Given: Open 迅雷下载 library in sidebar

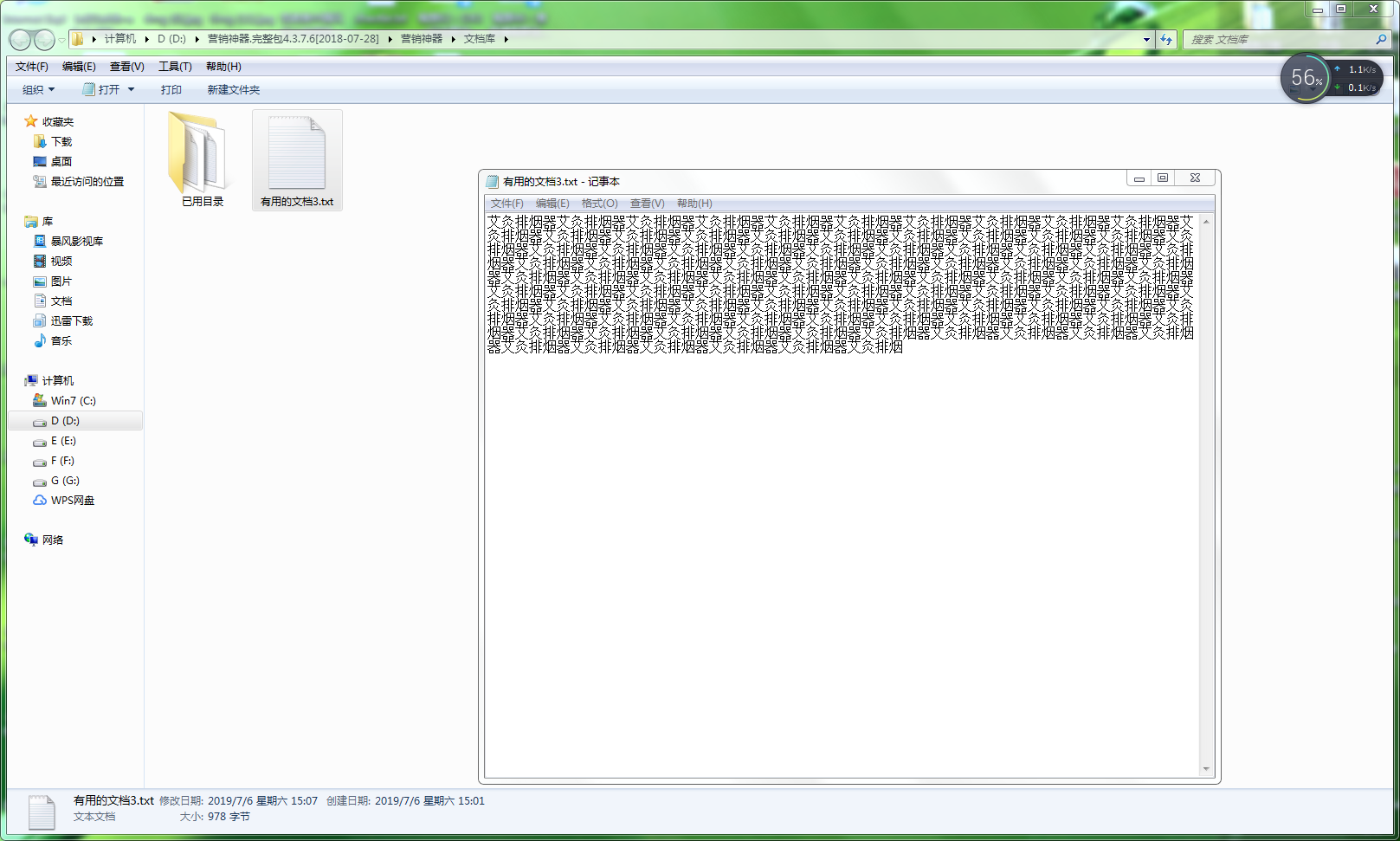Looking at the screenshot, I should [x=71, y=321].
